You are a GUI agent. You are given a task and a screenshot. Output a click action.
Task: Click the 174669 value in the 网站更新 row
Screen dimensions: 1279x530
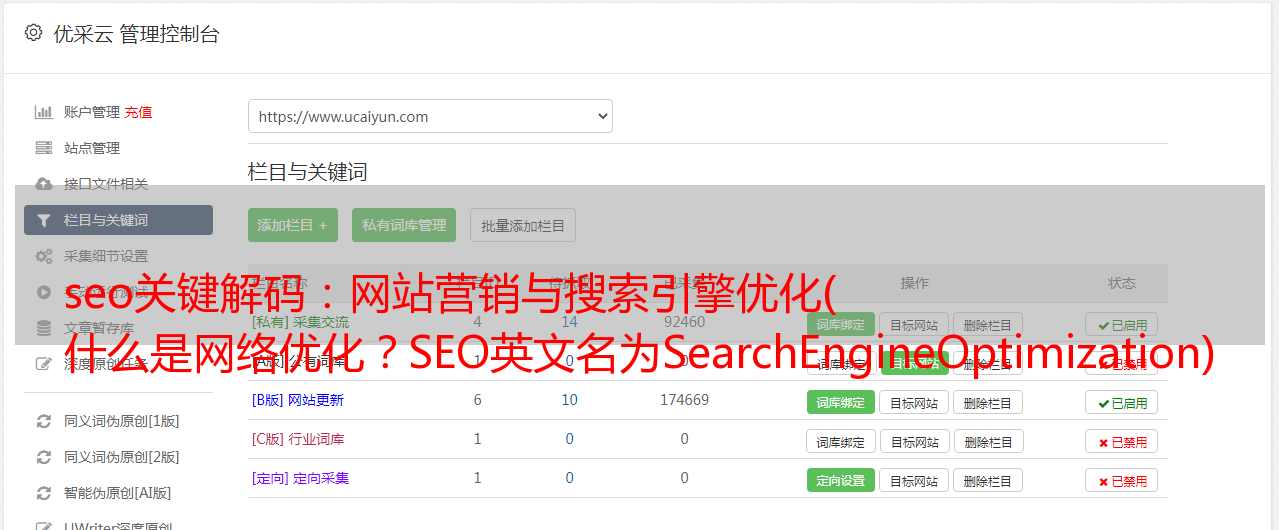coord(684,400)
